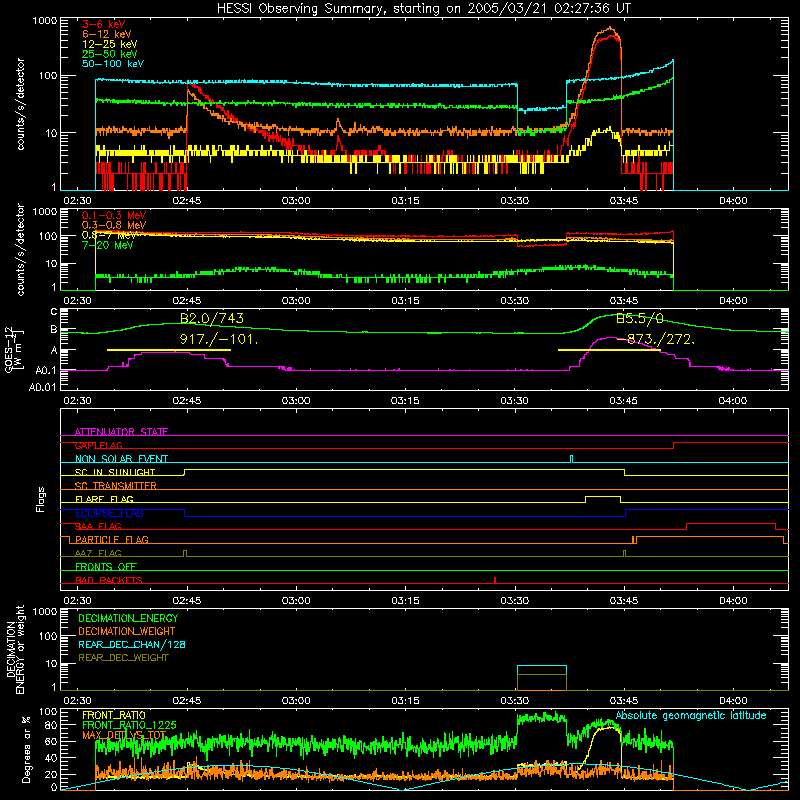The height and width of the screenshot is (800, 800).
Task: Click the cyan rear decimation box at 03:30
Action: click(541, 670)
